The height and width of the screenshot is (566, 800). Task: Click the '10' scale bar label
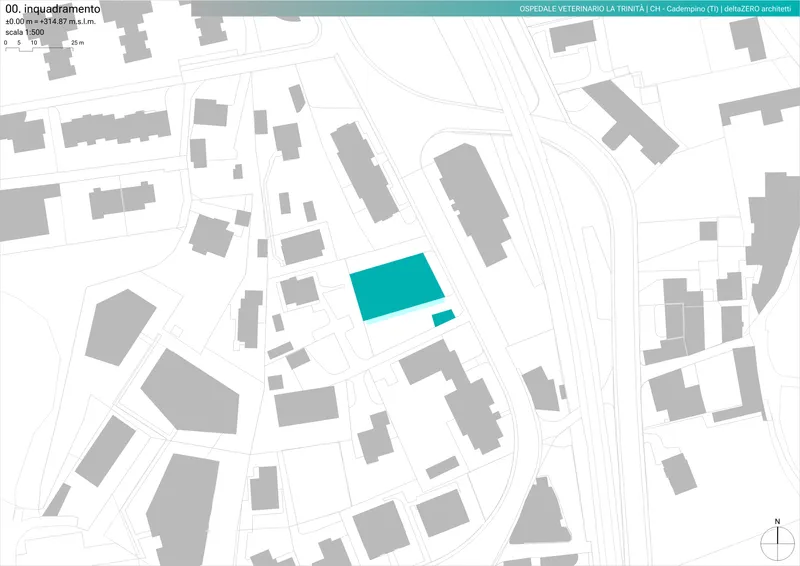point(34,43)
